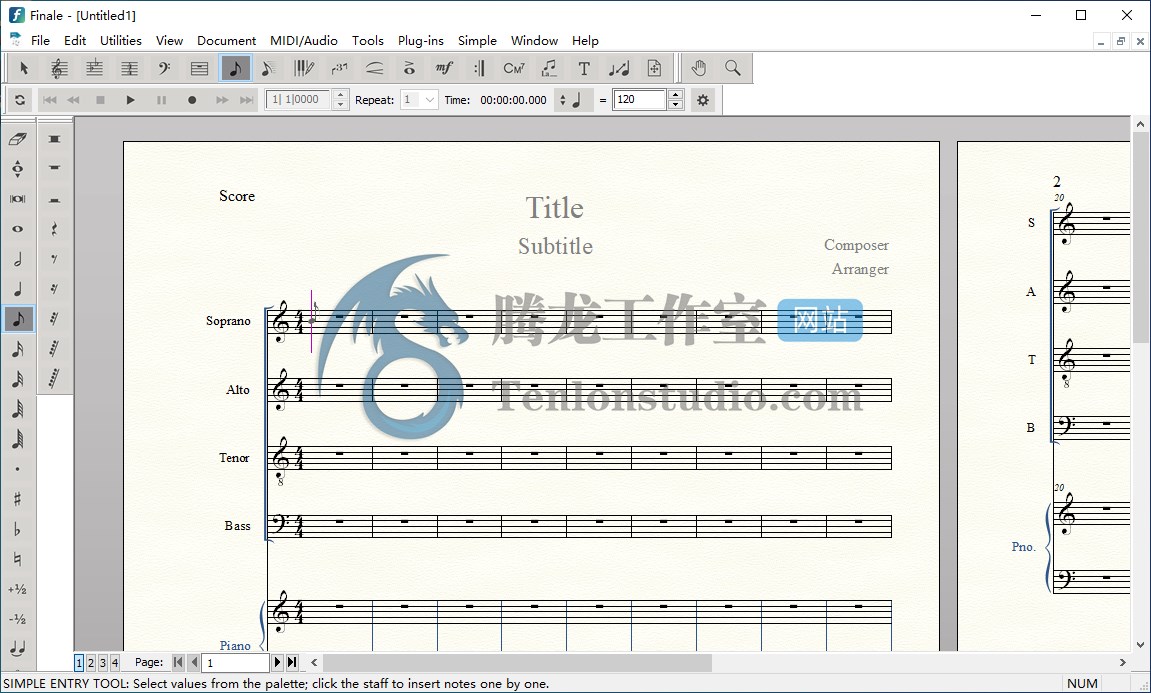Open the Utilities menu

120,40
